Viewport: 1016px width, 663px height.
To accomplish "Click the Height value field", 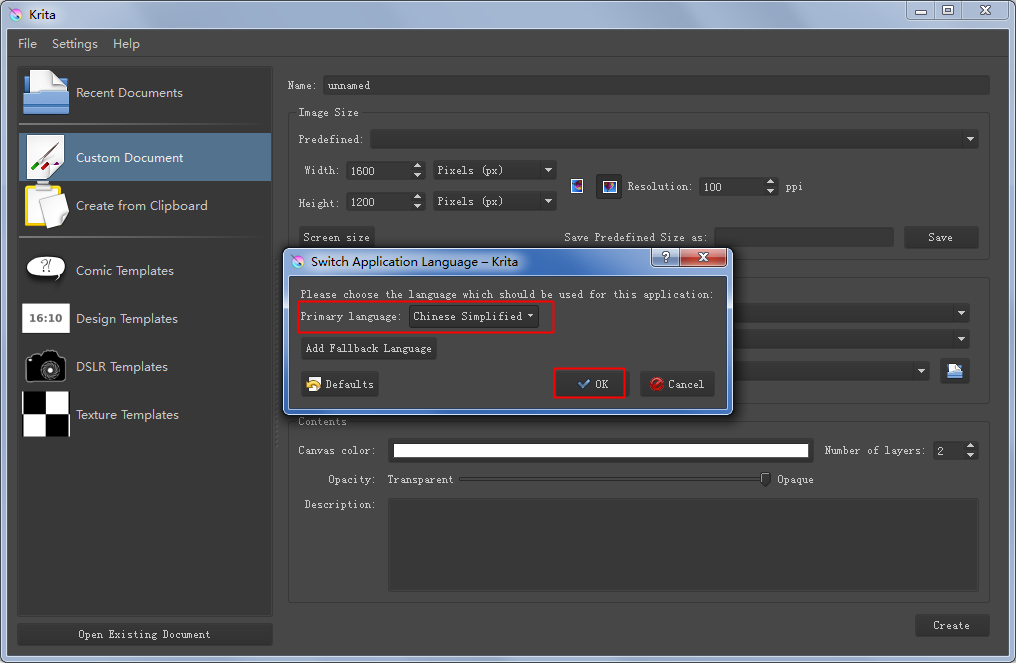I will (x=379, y=202).
